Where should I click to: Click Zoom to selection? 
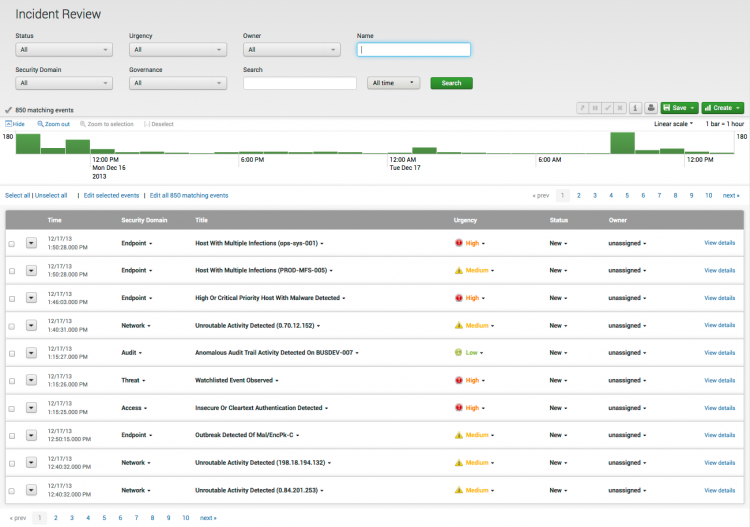107,124
